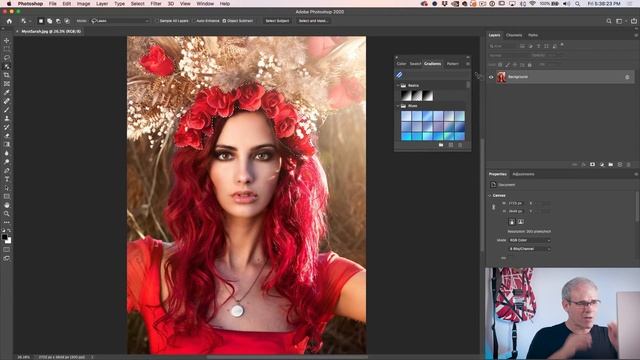This screenshot has width=640, height=360.
Task: Open the selection Mode dropdown
Action: (x=120, y=21)
